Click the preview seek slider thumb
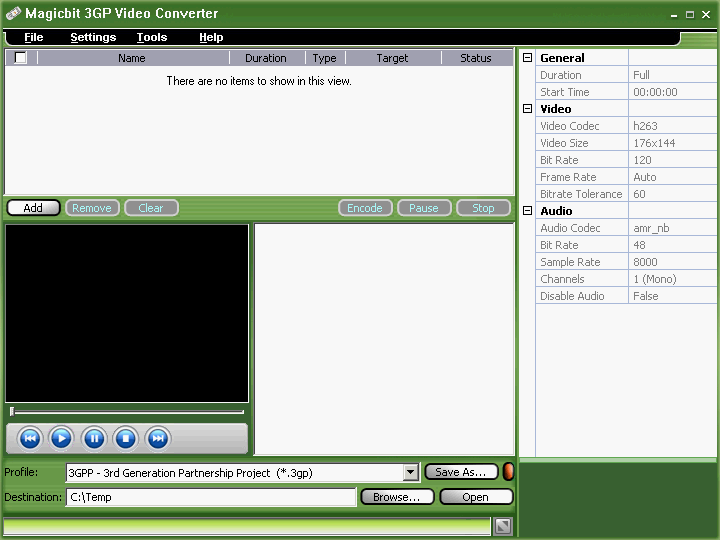720x540 pixels. coord(12,411)
